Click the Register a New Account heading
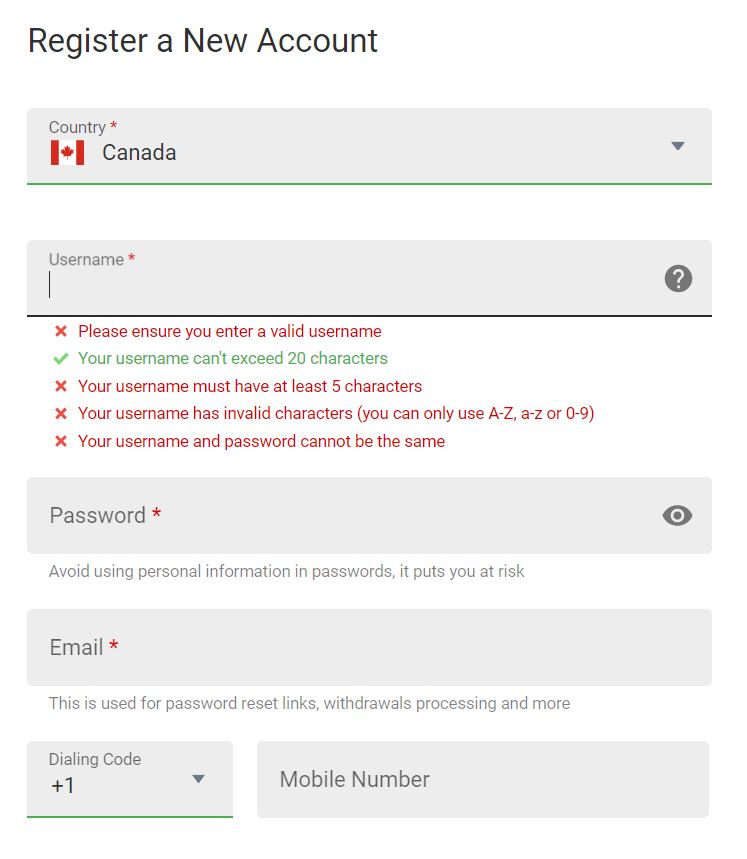 click(203, 41)
